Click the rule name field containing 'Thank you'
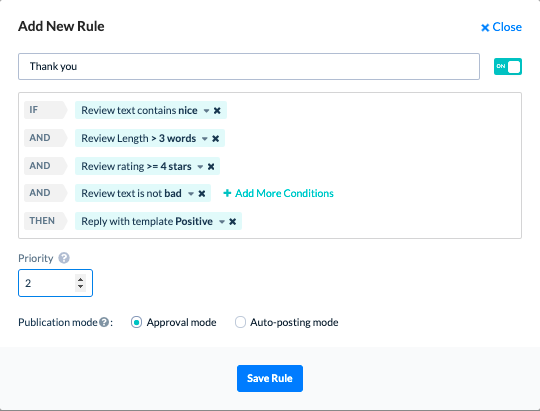Screen dimensions: 540x411 point(249,66)
